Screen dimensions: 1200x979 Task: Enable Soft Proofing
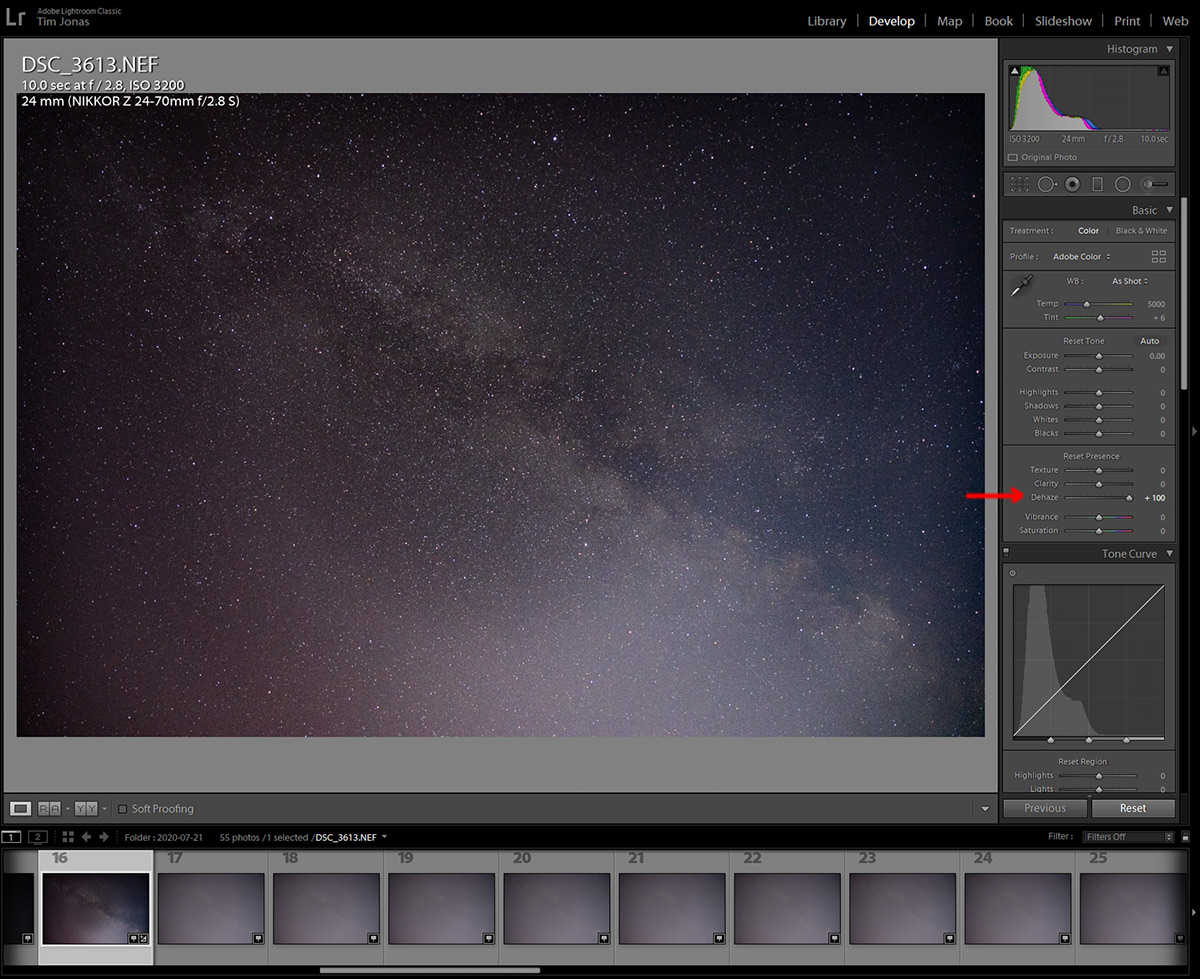pyautogui.click(x=121, y=808)
